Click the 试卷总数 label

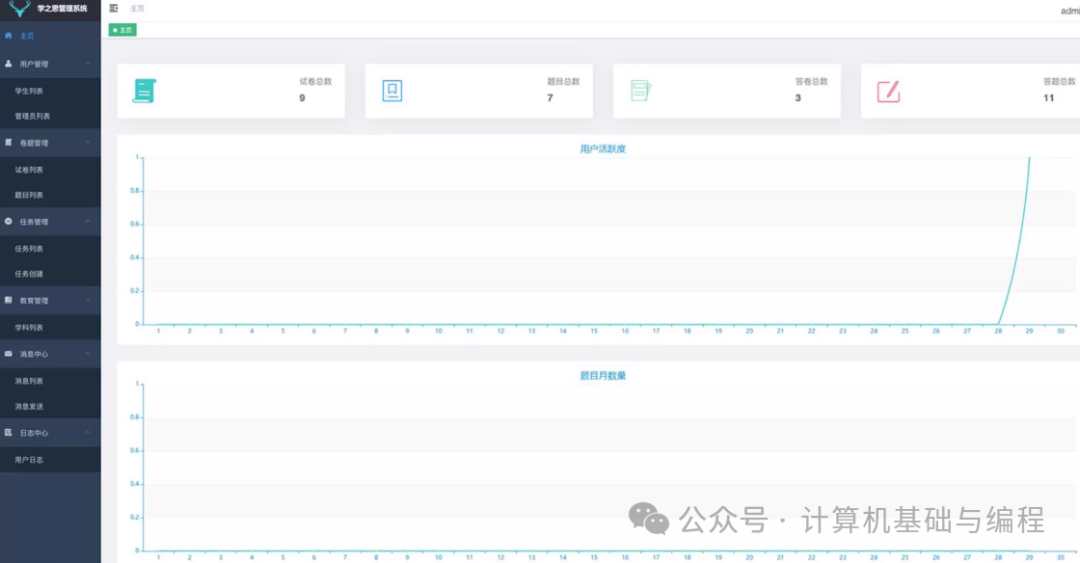[315, 81]
